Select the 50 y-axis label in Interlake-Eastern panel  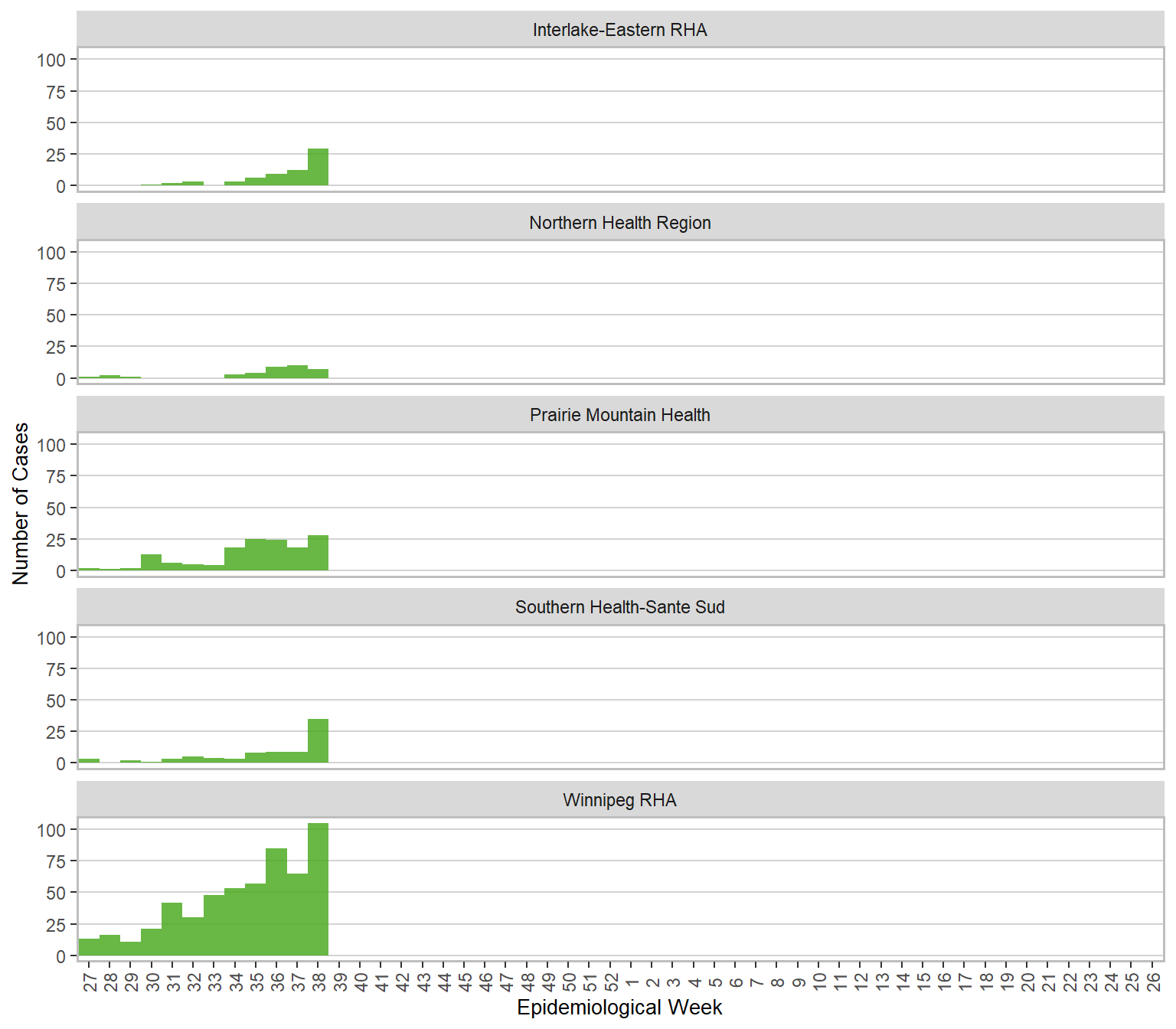56,123
